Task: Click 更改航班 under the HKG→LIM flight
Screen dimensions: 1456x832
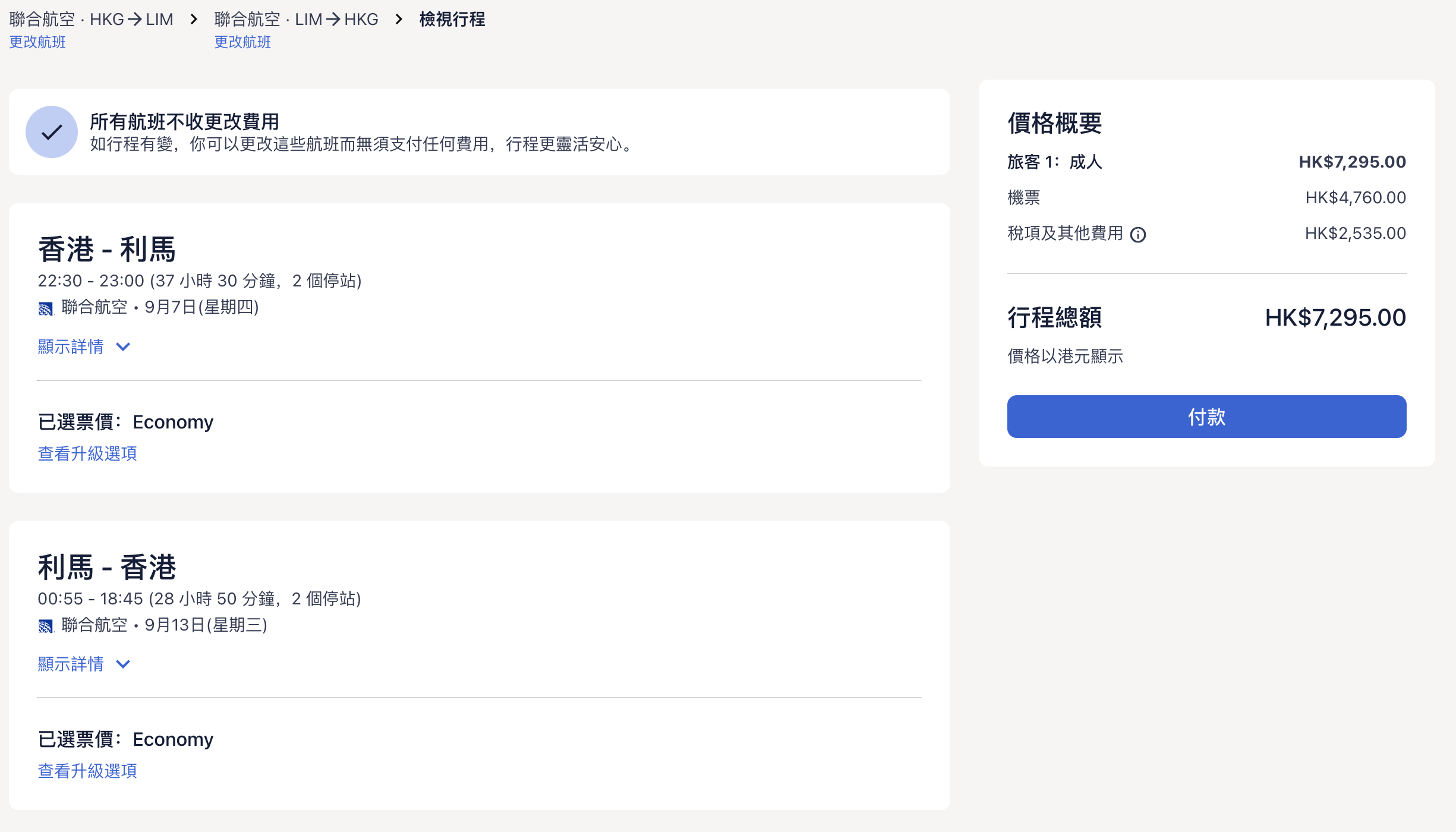Action: click(37, 42)
